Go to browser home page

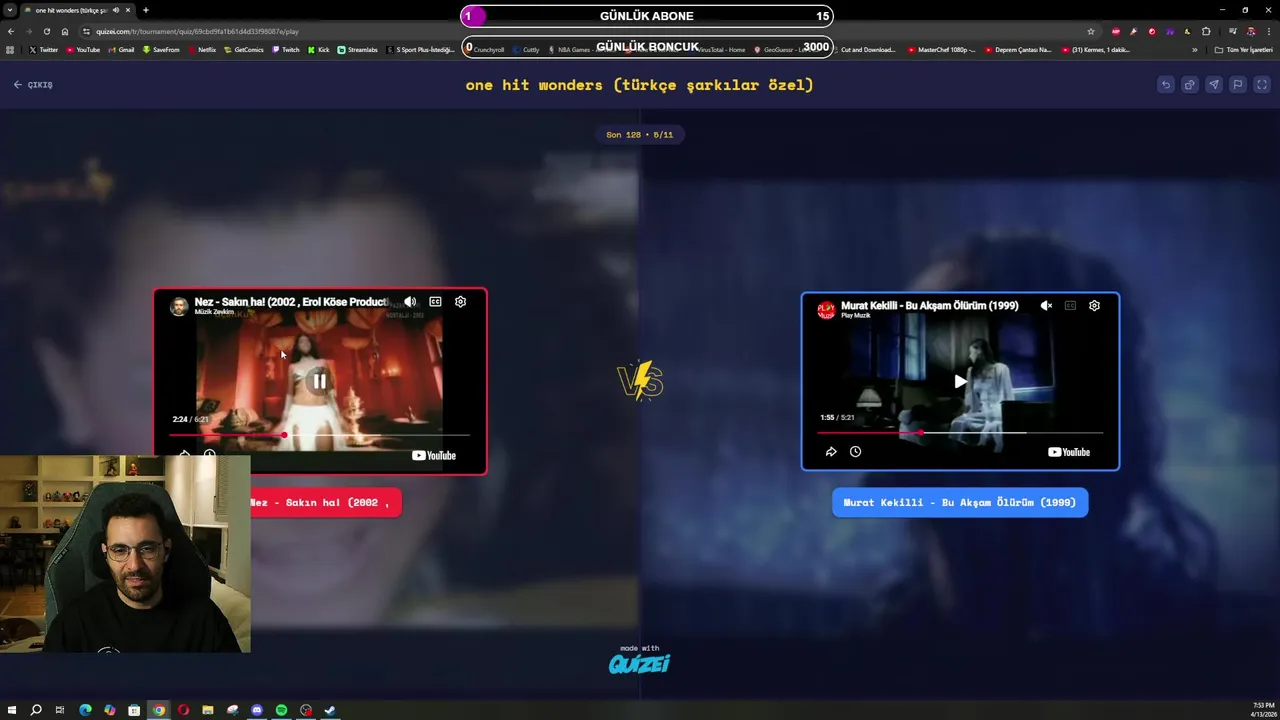coord(65,31)
